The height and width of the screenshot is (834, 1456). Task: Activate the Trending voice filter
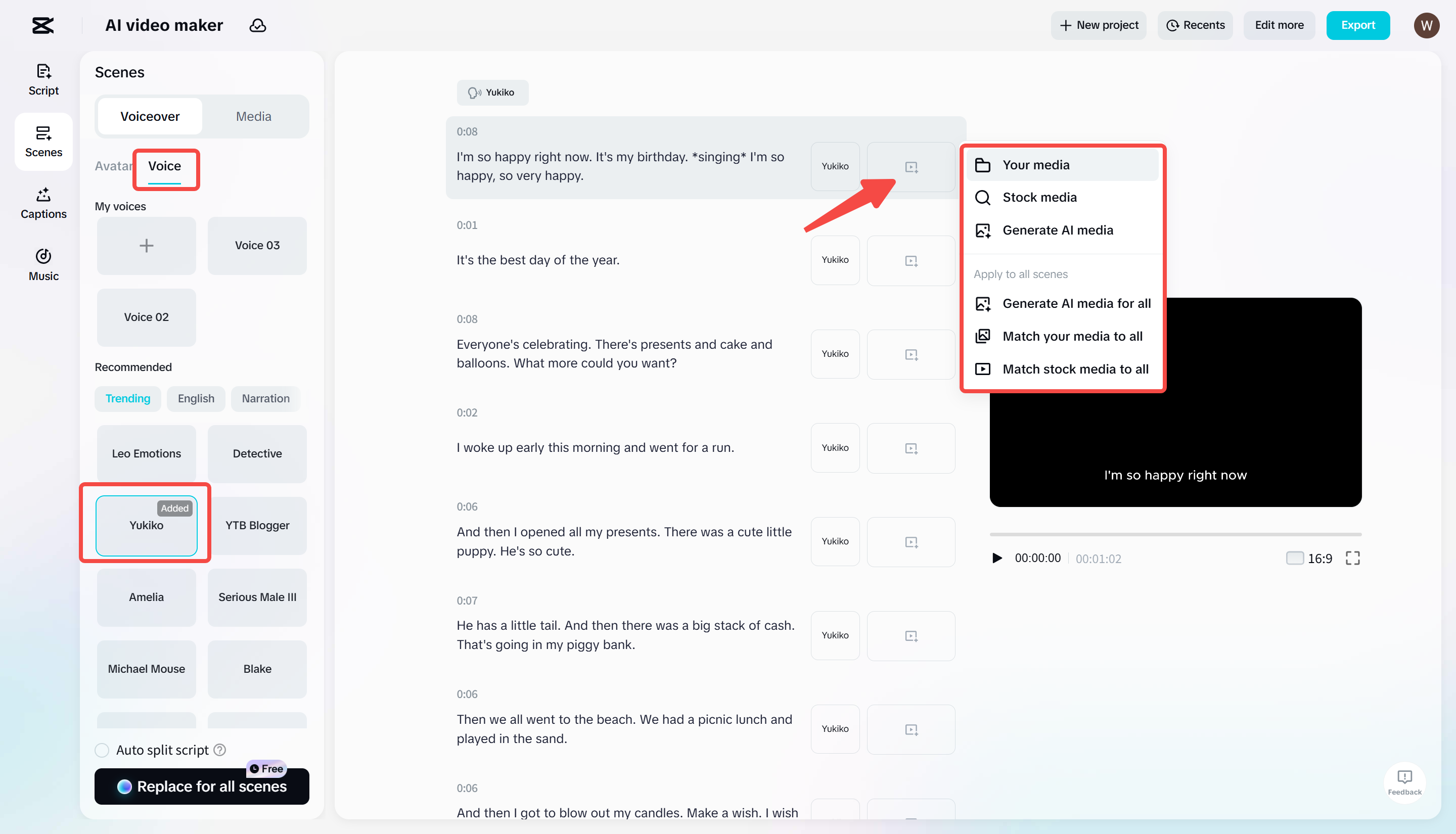[128, 399]
